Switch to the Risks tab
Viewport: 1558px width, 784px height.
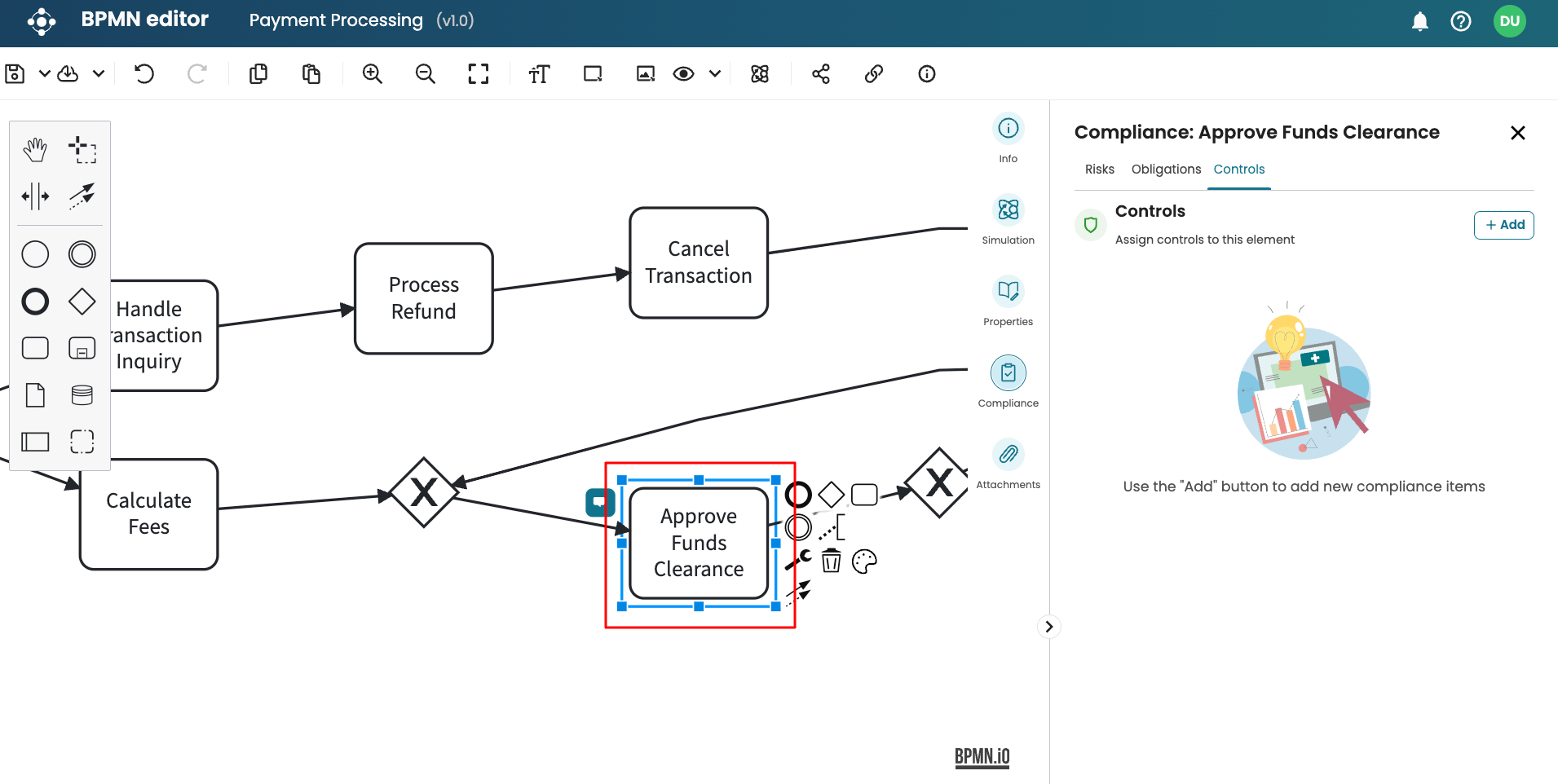tap(1099, 170)
